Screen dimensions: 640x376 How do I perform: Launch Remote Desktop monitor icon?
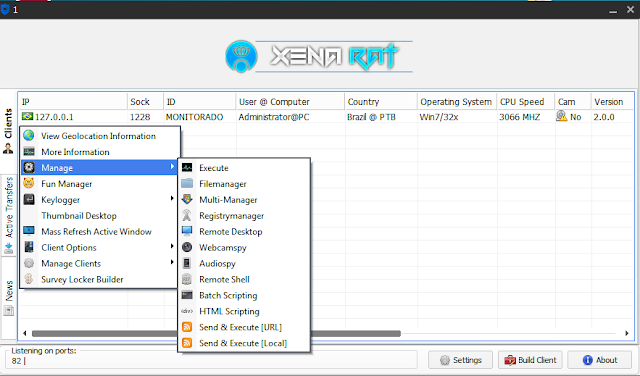point(187,231)
